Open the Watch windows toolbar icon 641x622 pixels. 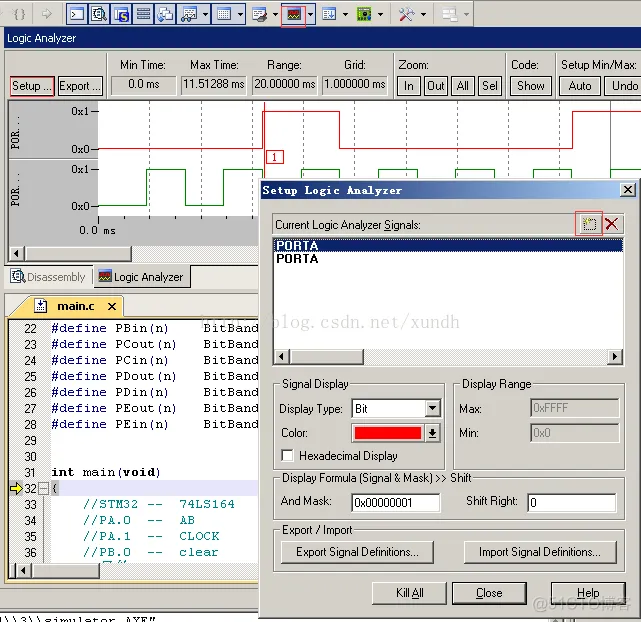point(188,14)
